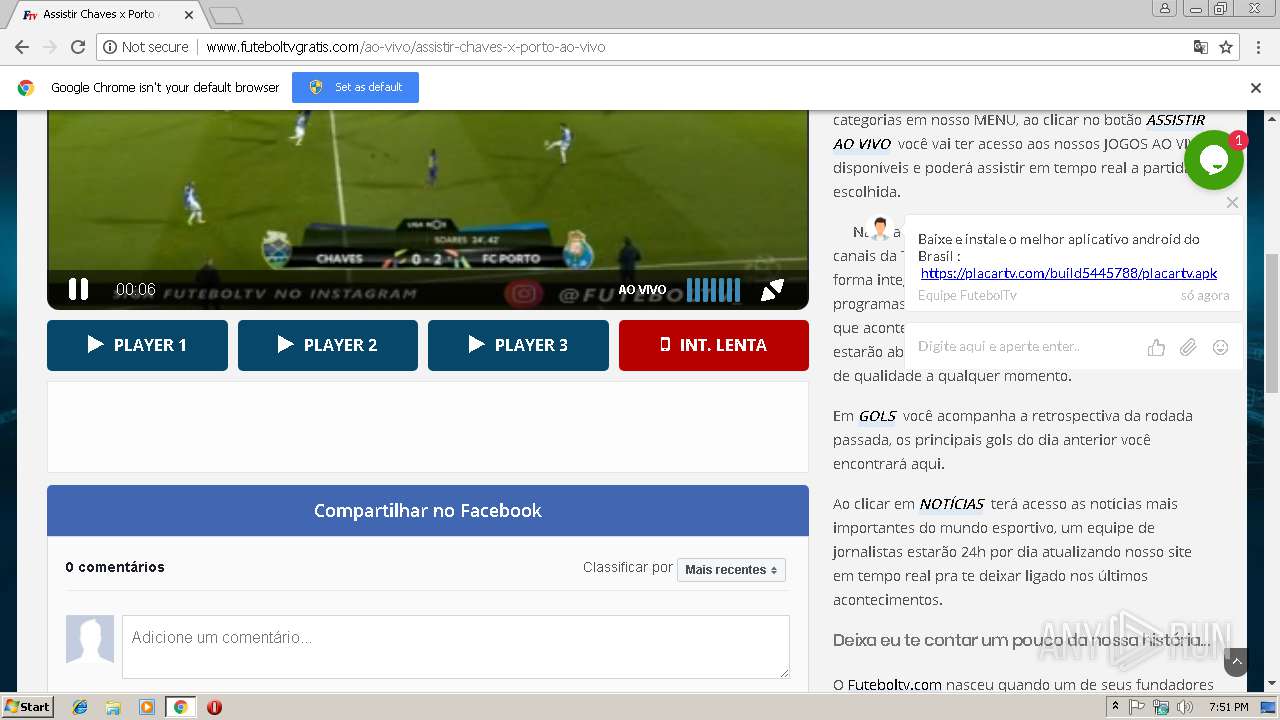The image size is (1280, 720).
Task: Open the Chrome menu with three dots
Action: (1257, 47)
